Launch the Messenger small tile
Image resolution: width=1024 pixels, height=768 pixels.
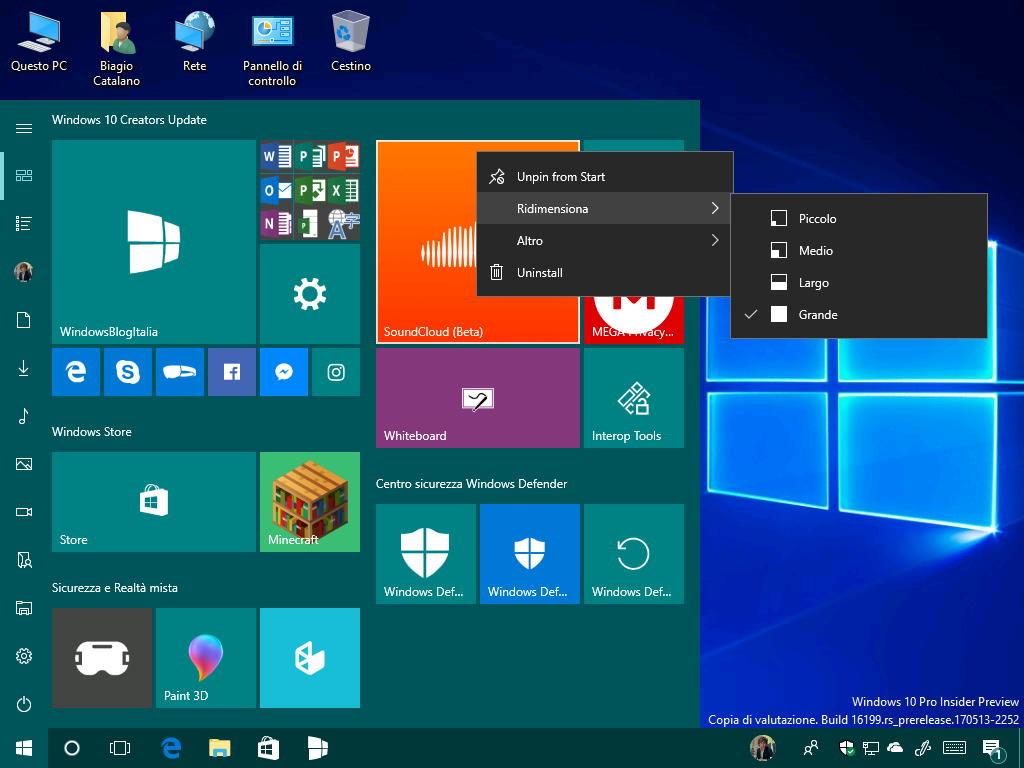[284, 372]
